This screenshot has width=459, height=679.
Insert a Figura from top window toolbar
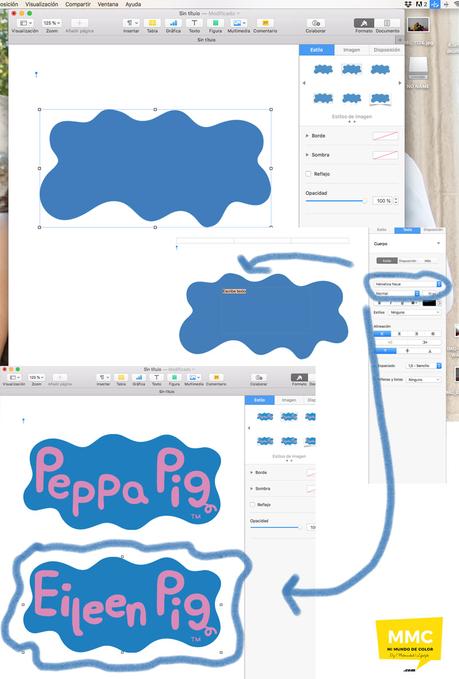coord(215,23)
